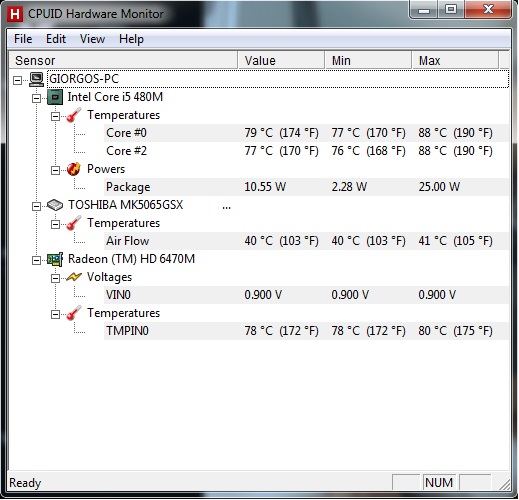Screen dimensions: 519x500
Task: Collapse the Voltages branch
Action: click(x=55, y=278)
